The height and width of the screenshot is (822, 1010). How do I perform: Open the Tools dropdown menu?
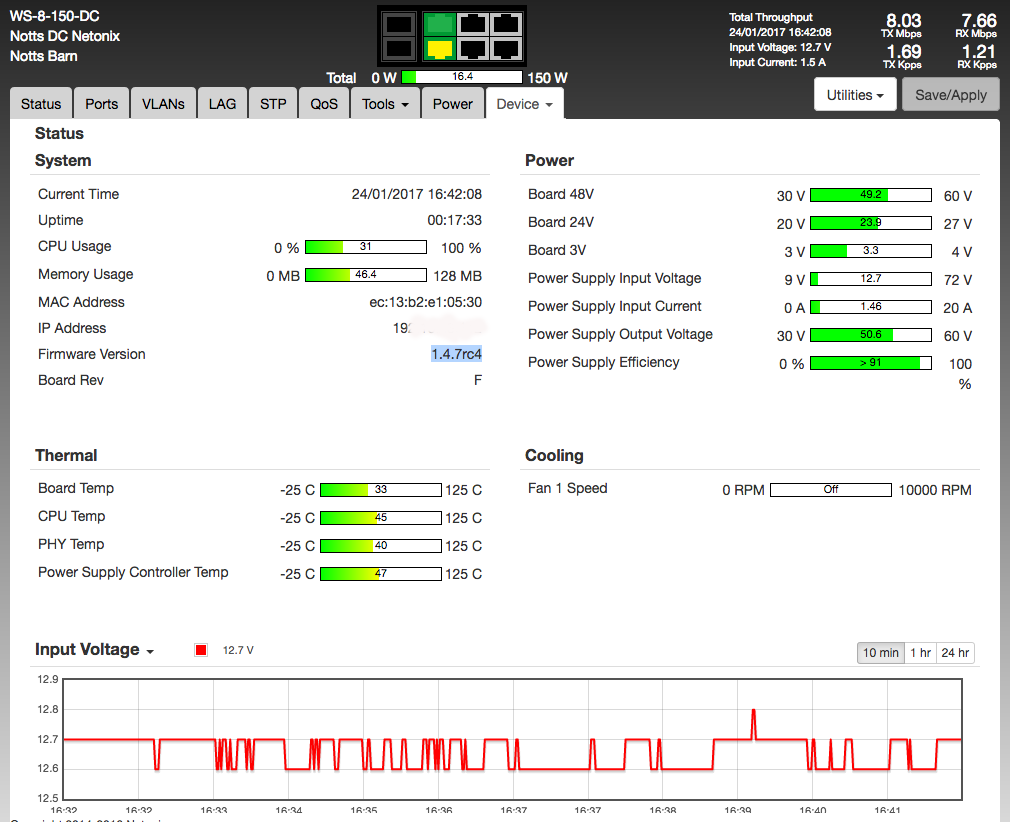(385, 104)
